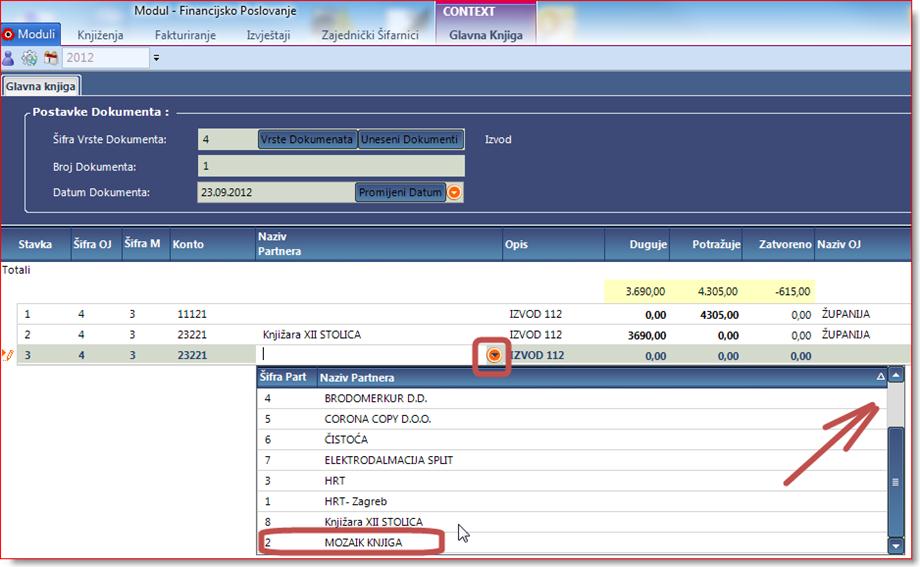Click IZVOD 112 description in row 1
920x567 pixels.
tap(535, 314)
